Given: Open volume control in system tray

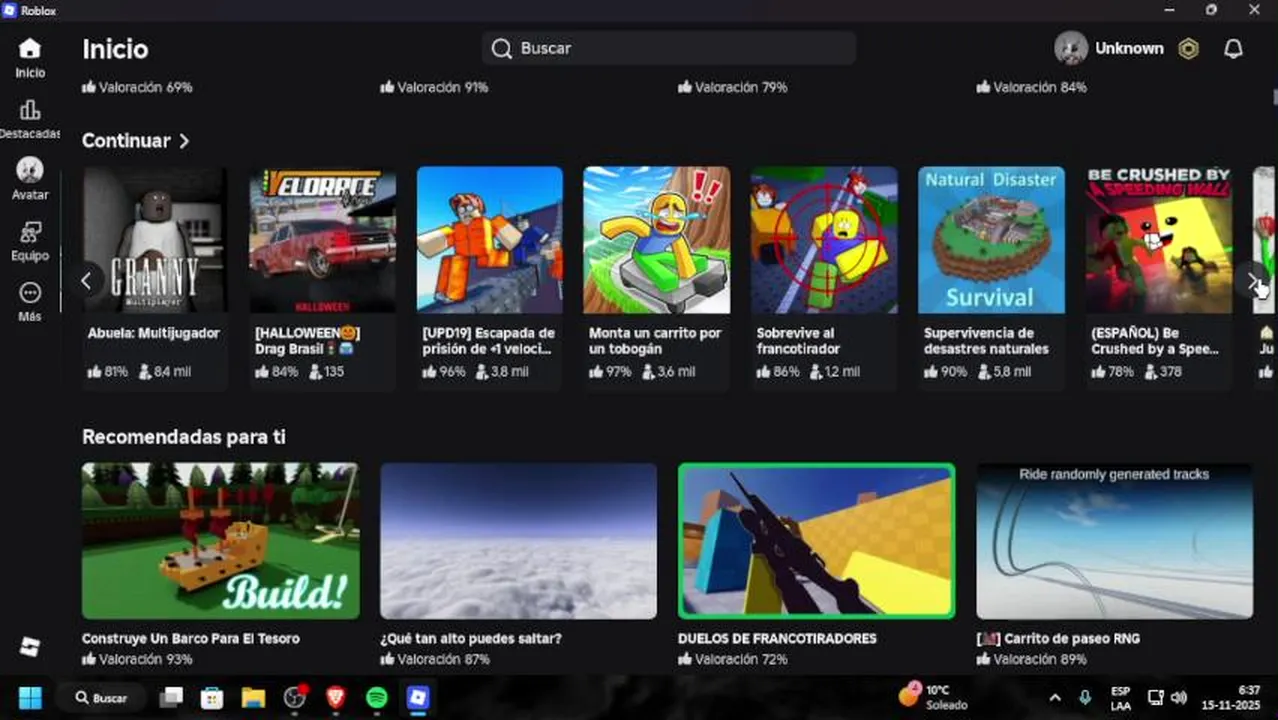Looking at the screenshot, I should point(1179,697).
